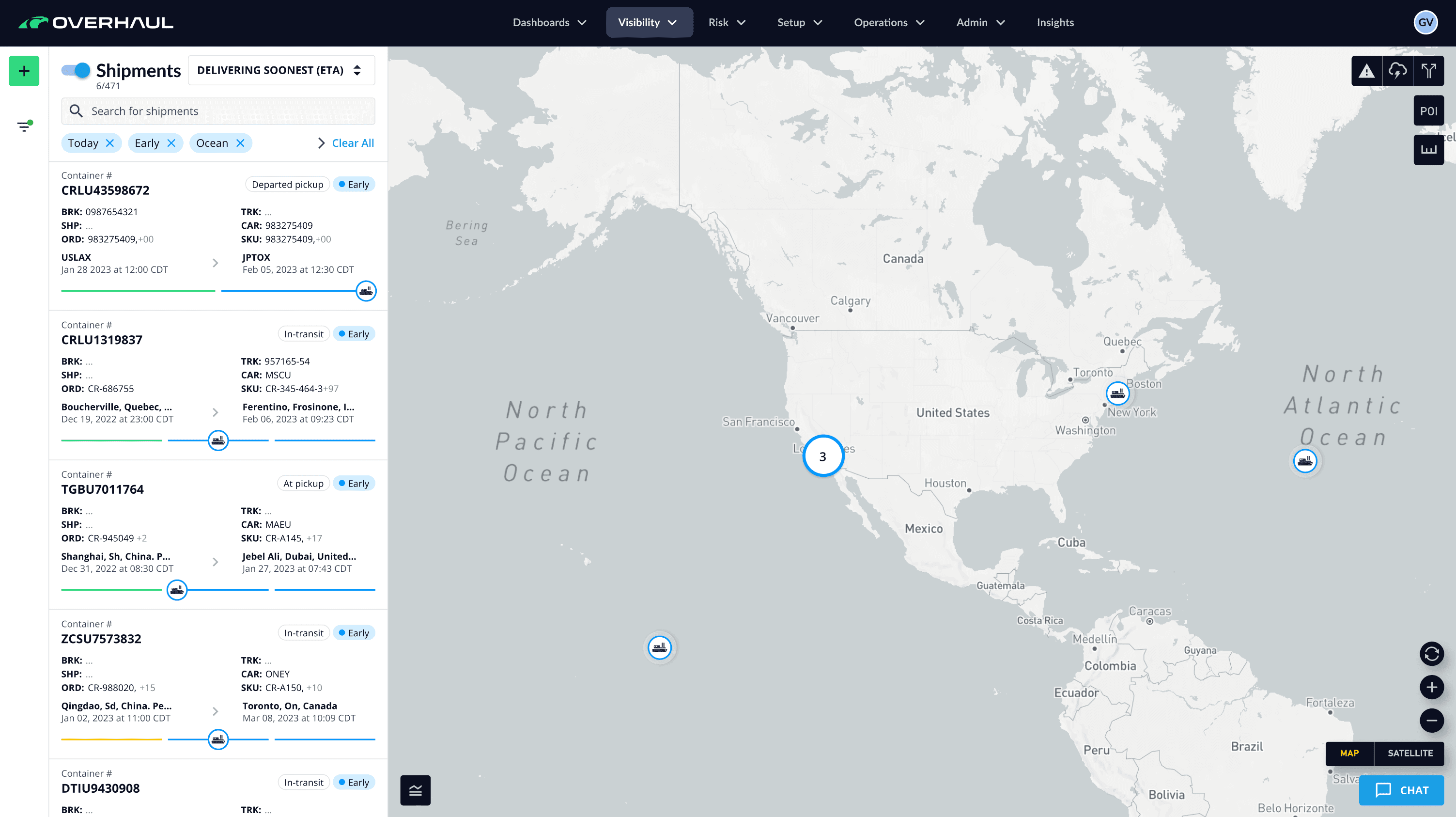Image resolution: width=1456 pixels, height=817 pixels.
Task: Zoom out the map with minus button
Action: (1431, 720)
